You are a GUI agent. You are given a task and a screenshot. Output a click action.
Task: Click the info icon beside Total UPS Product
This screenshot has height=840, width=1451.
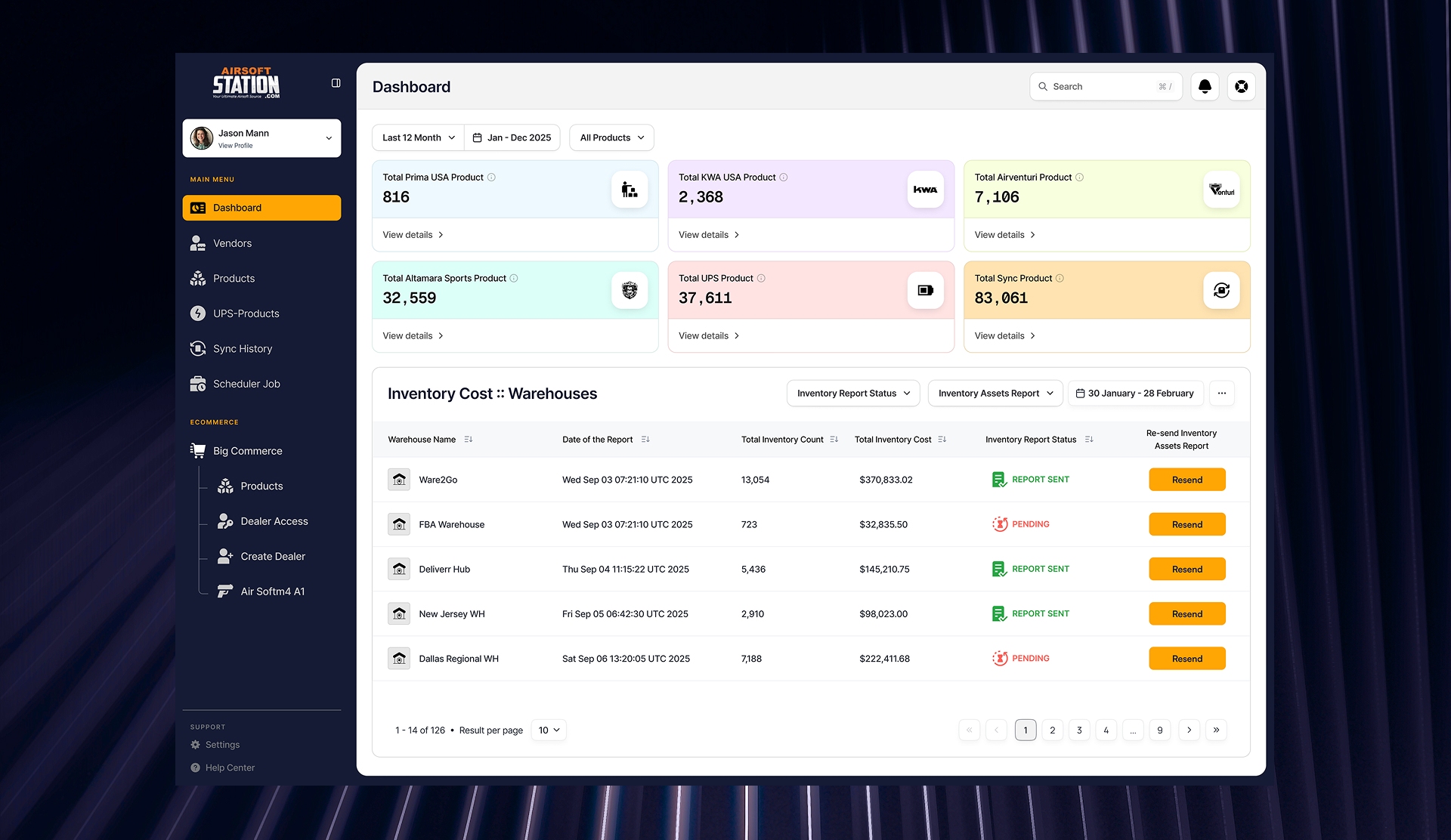coord(761,279)
